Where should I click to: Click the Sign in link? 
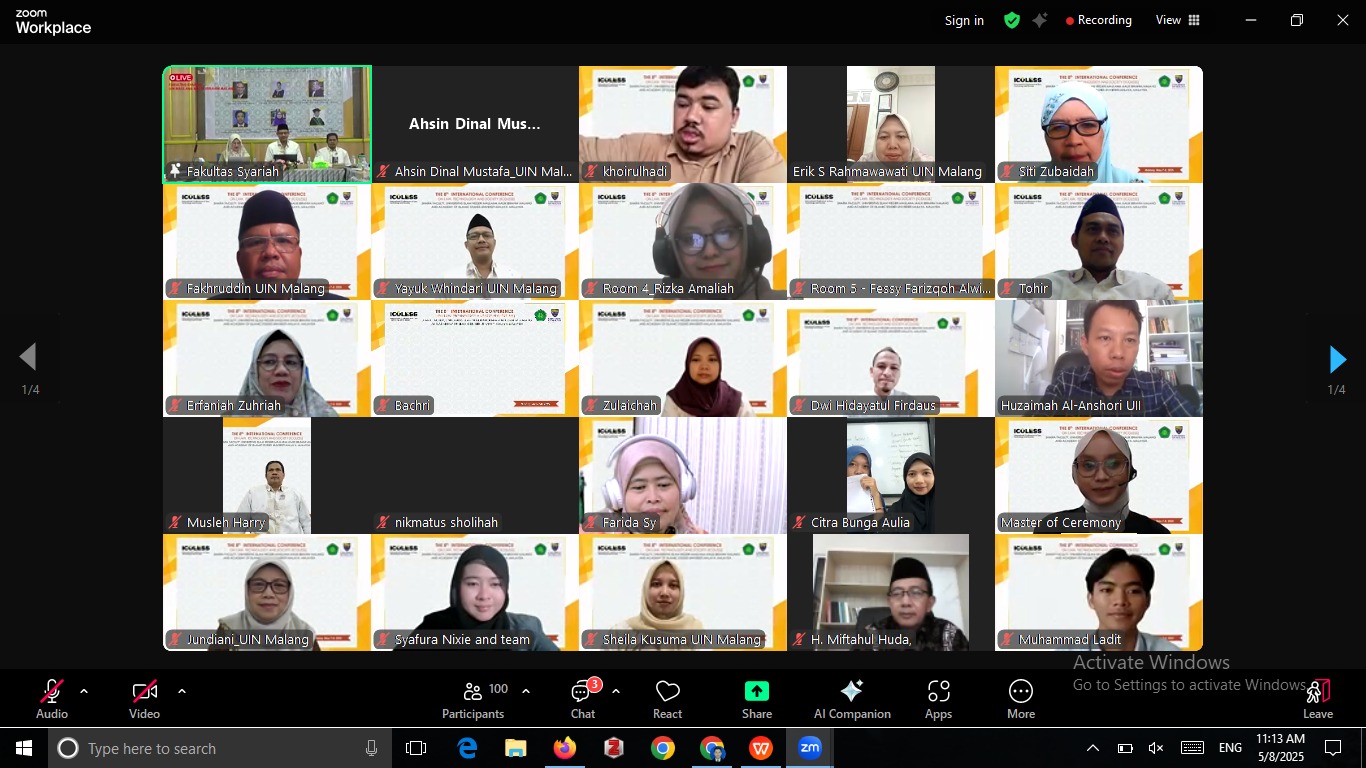(x=964, y=20)
